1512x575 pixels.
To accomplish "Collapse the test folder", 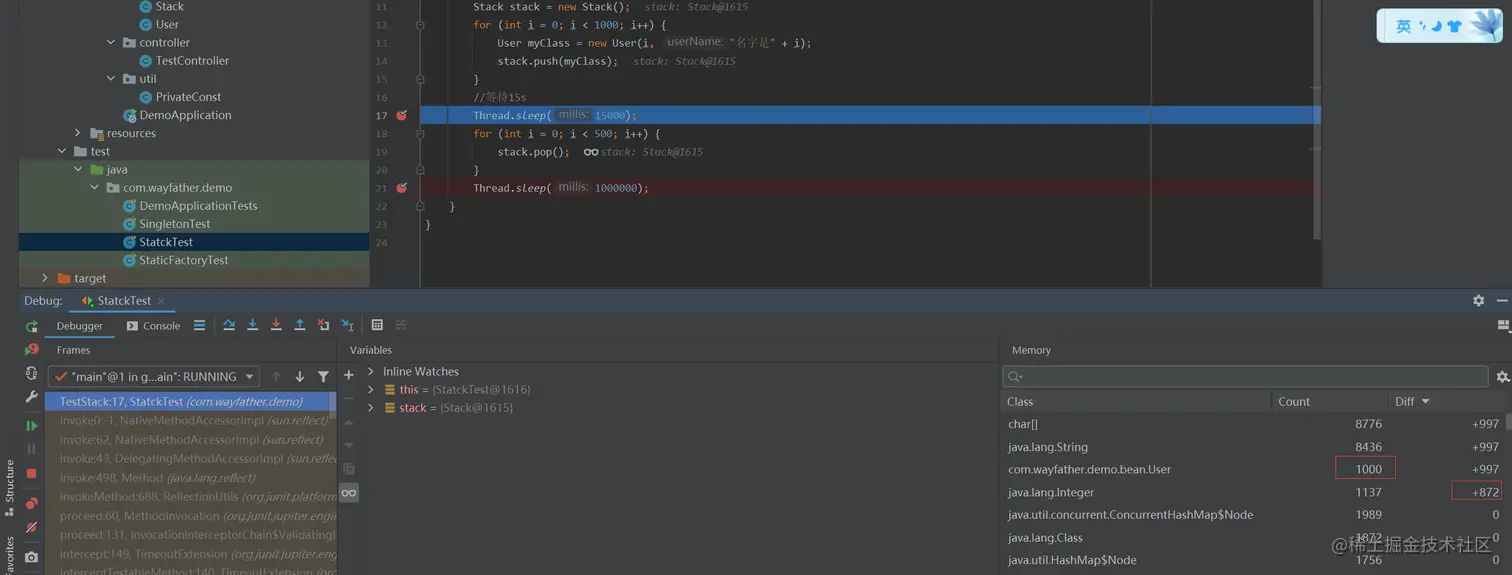I will click(62, 151).
